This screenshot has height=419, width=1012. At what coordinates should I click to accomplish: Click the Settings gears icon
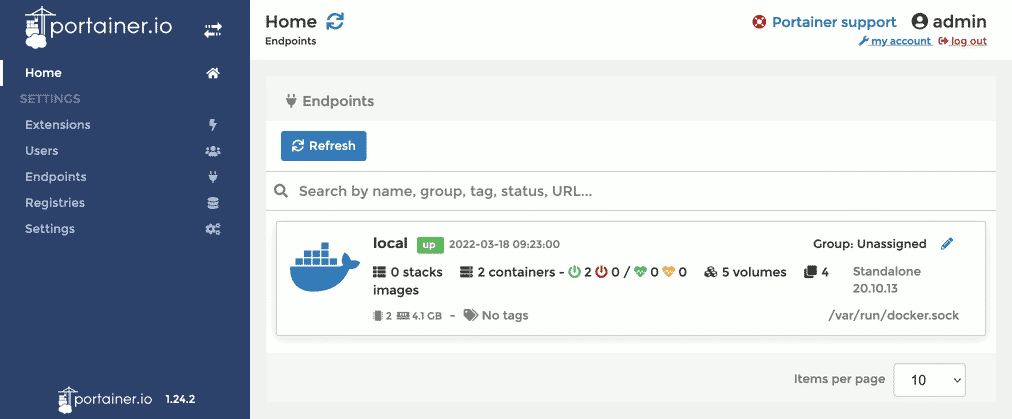[213, 229]
